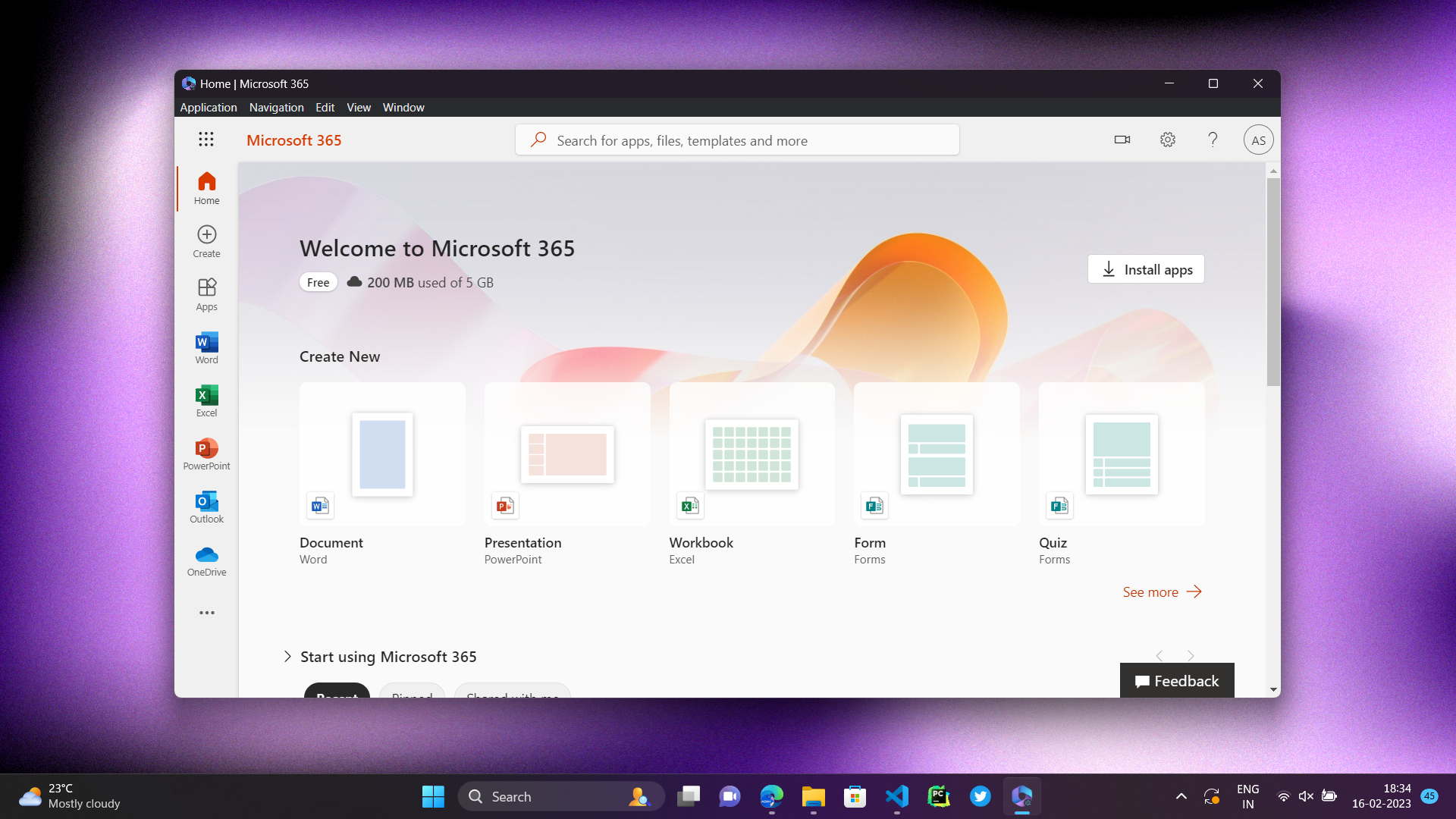Click Twitter icon in Windows taskbar
Screen dimensions: 1456x819
pos(980,796)
